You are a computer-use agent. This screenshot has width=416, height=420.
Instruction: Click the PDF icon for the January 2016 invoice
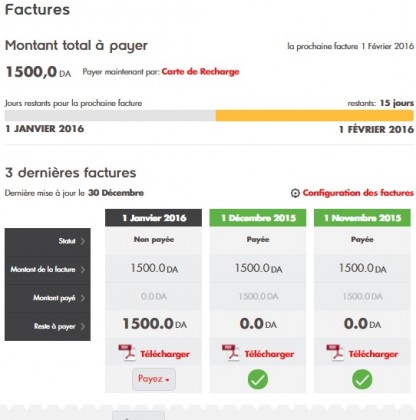coord(127,353)
